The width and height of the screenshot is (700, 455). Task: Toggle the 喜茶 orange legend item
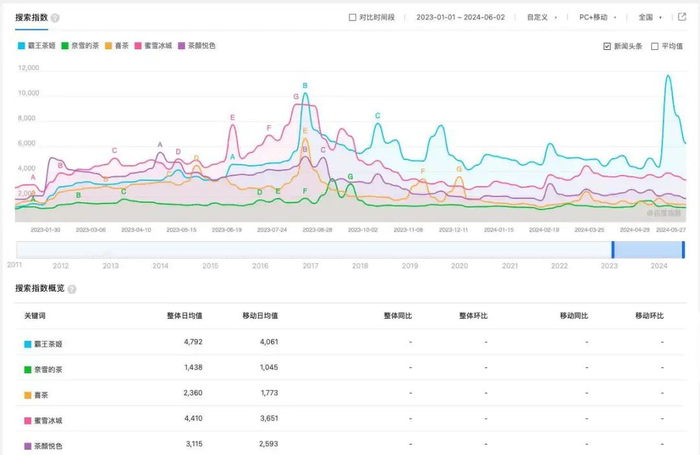tap(117, 46)
